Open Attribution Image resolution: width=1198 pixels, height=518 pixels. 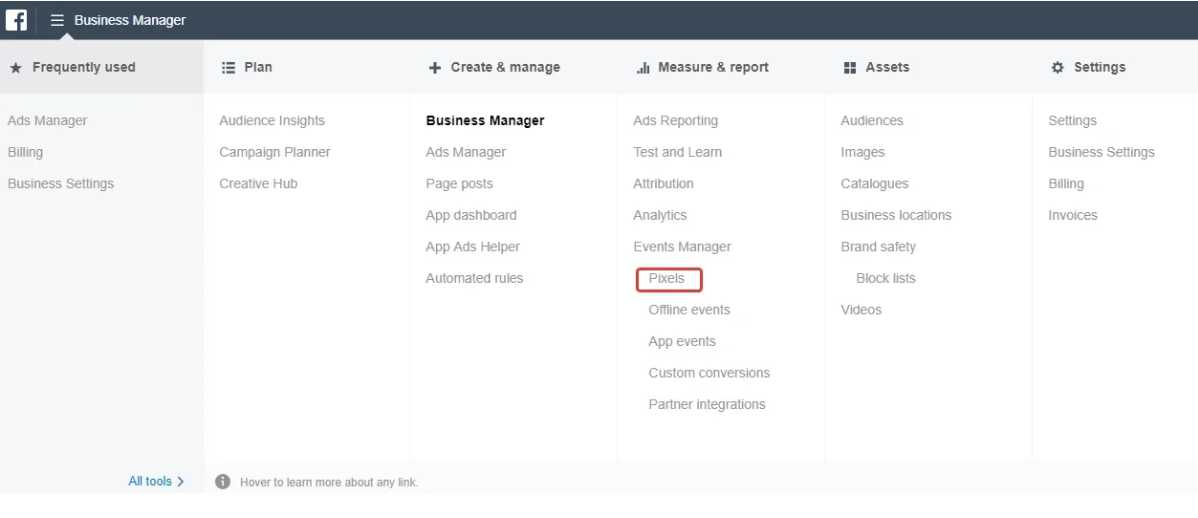[663, 183]
